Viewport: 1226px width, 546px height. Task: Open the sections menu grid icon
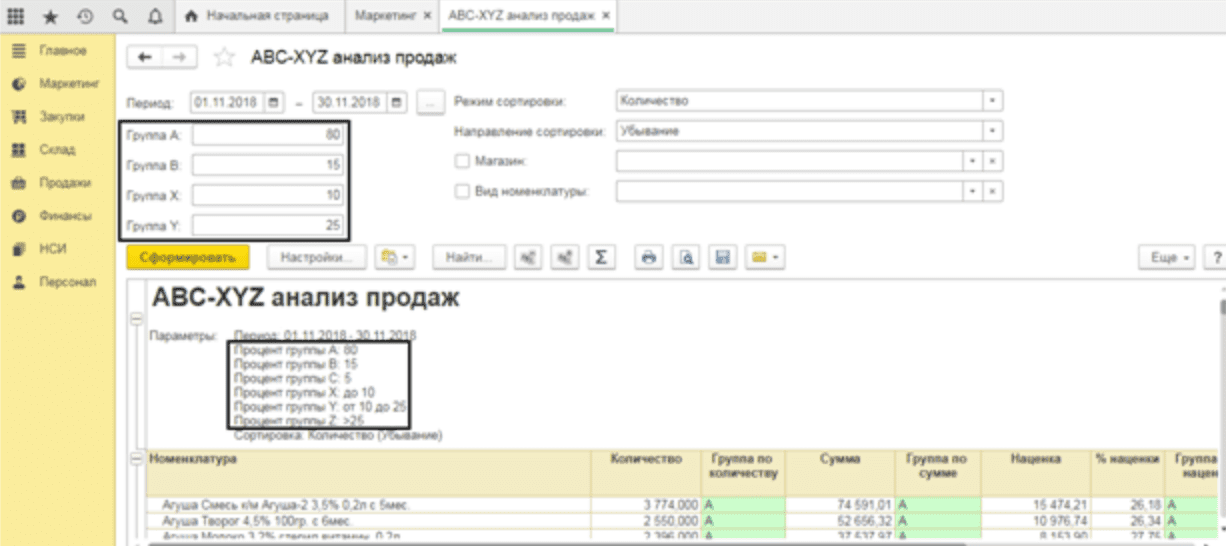click(17, 17)
